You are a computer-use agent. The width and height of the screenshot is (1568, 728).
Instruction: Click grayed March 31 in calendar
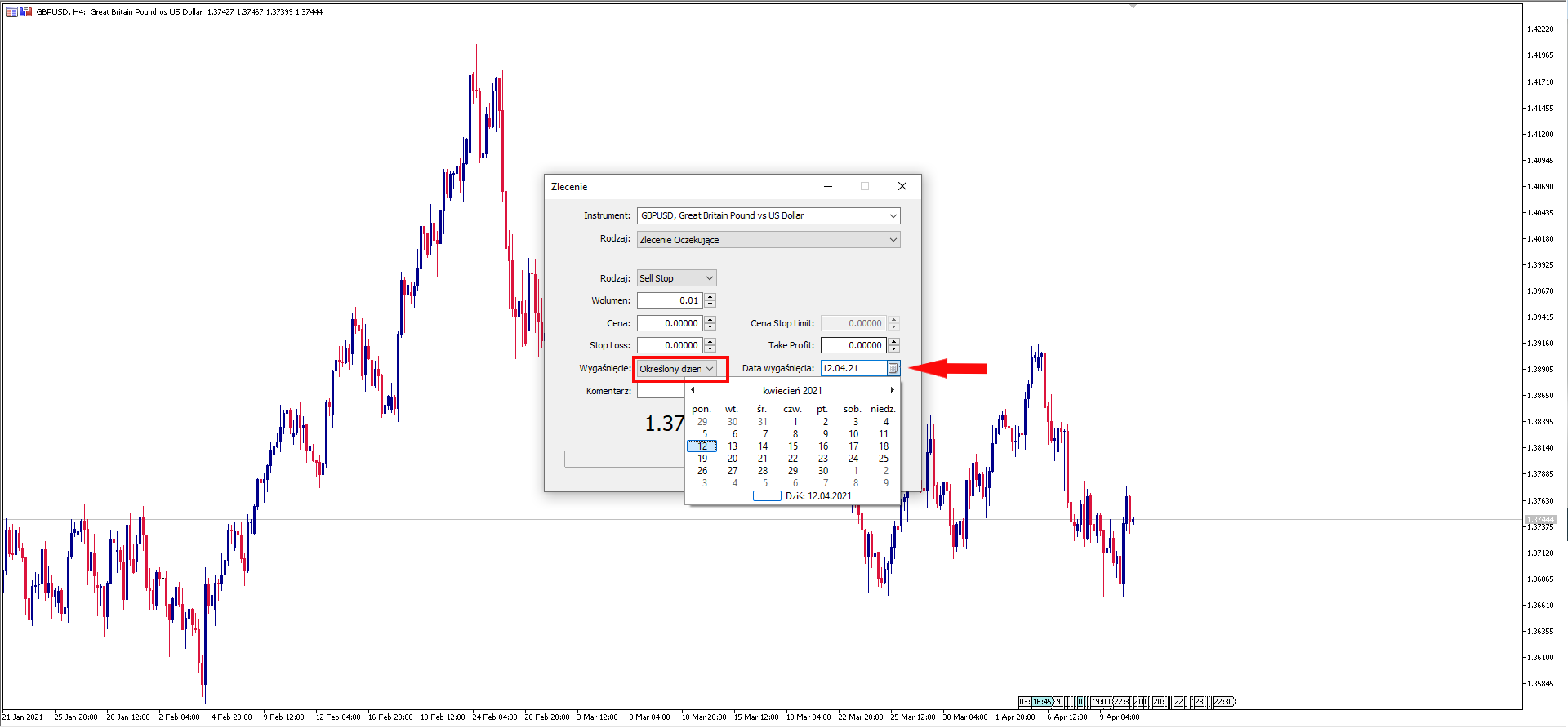[x=763, y=422]
